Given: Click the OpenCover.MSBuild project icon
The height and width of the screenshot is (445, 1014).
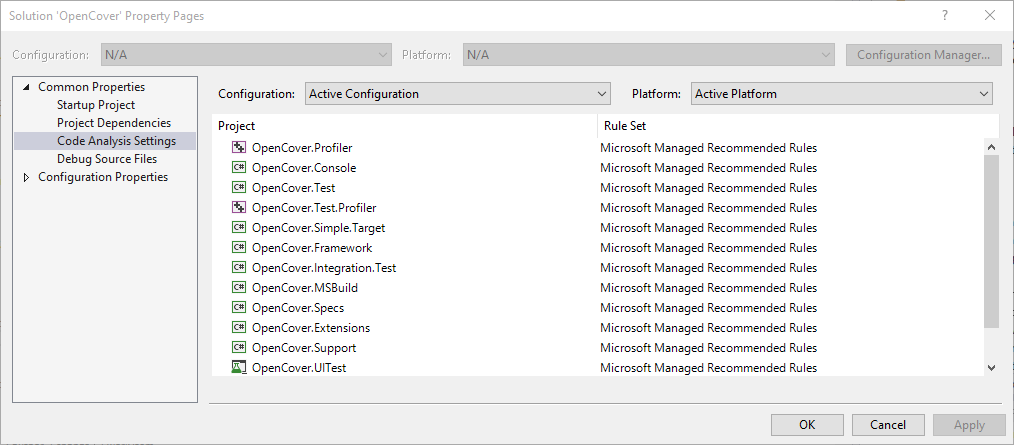Looking at the screenshot, I should click(239, 288).
